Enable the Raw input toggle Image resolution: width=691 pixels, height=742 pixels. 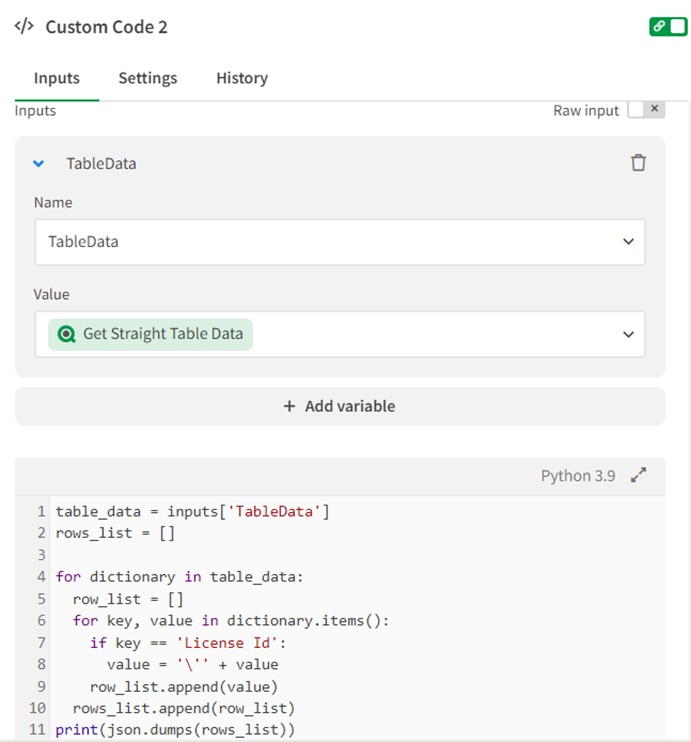click(x=646, y=110)
